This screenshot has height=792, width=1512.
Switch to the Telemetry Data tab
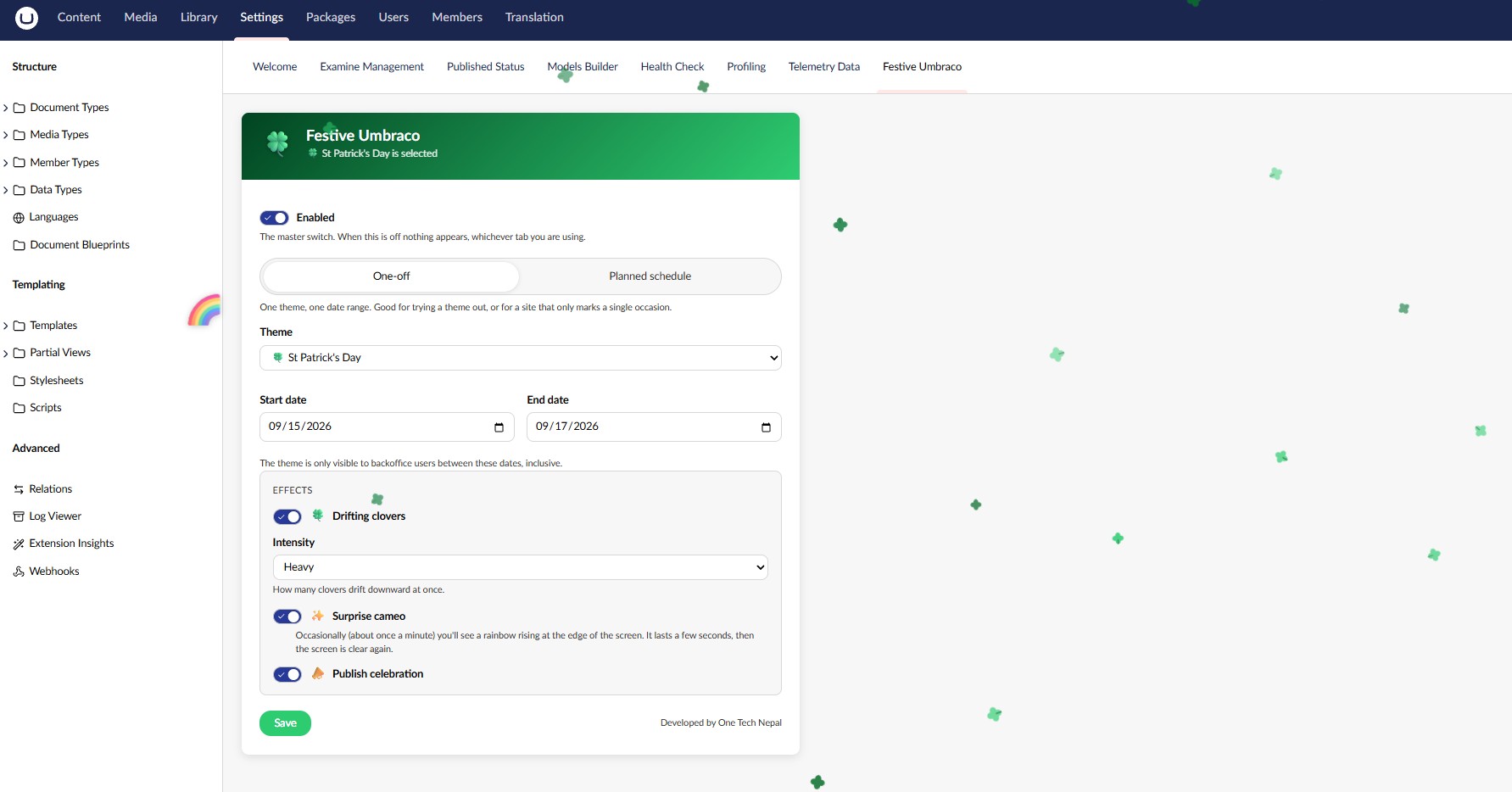click(x=824, y=67)
